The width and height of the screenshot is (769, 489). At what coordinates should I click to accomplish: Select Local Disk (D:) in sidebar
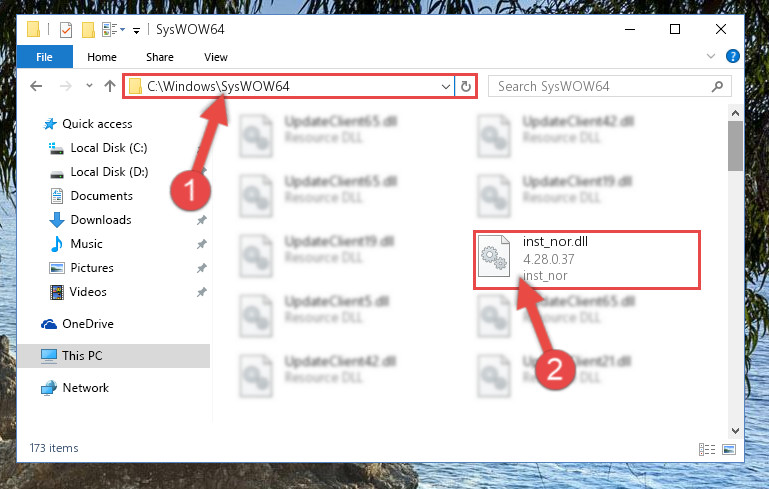click(x=109, y=172)
